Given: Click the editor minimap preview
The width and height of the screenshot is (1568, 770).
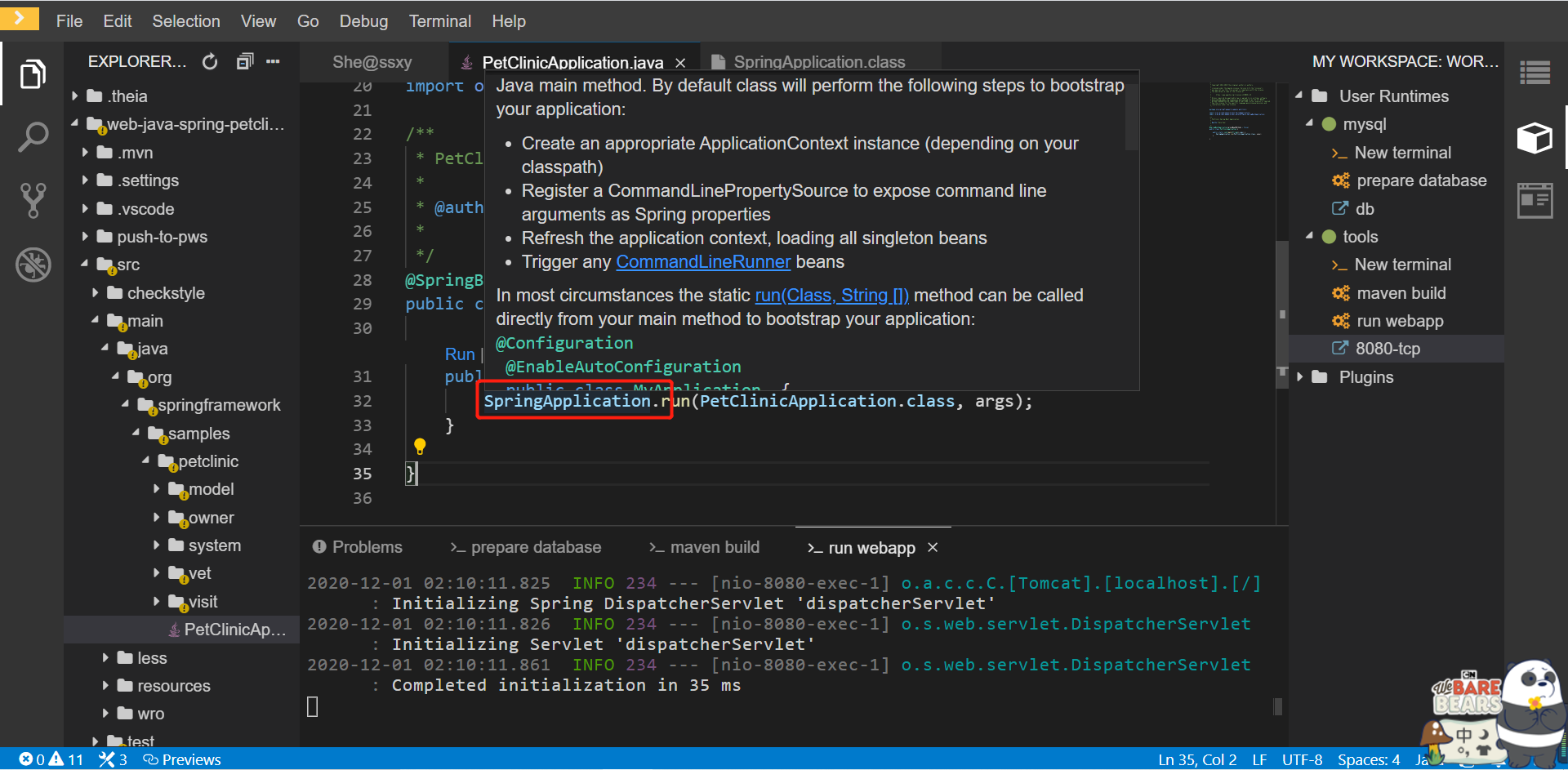Looking at the screenshot, I should [1240, 109].
